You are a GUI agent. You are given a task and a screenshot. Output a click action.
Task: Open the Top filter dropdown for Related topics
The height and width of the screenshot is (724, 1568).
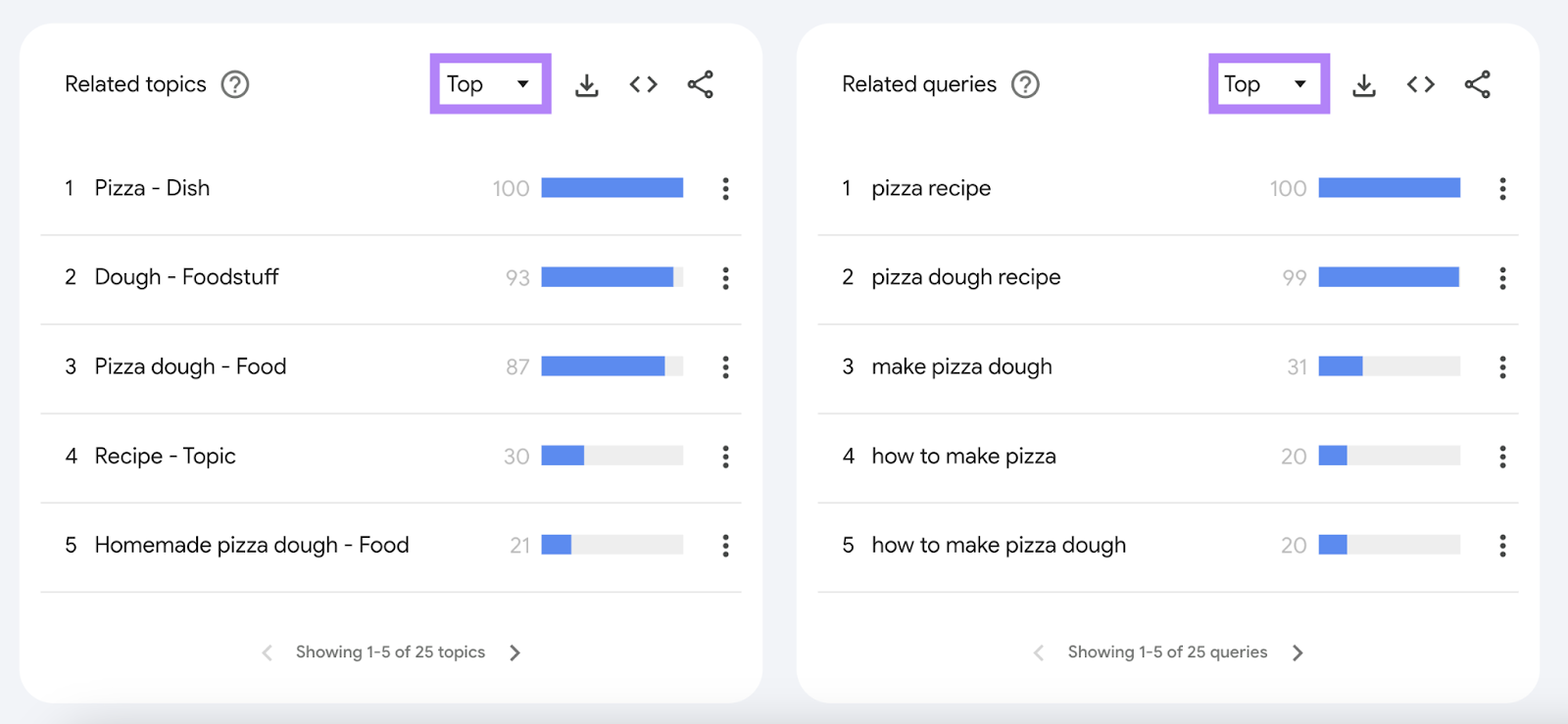click(490, 83)
